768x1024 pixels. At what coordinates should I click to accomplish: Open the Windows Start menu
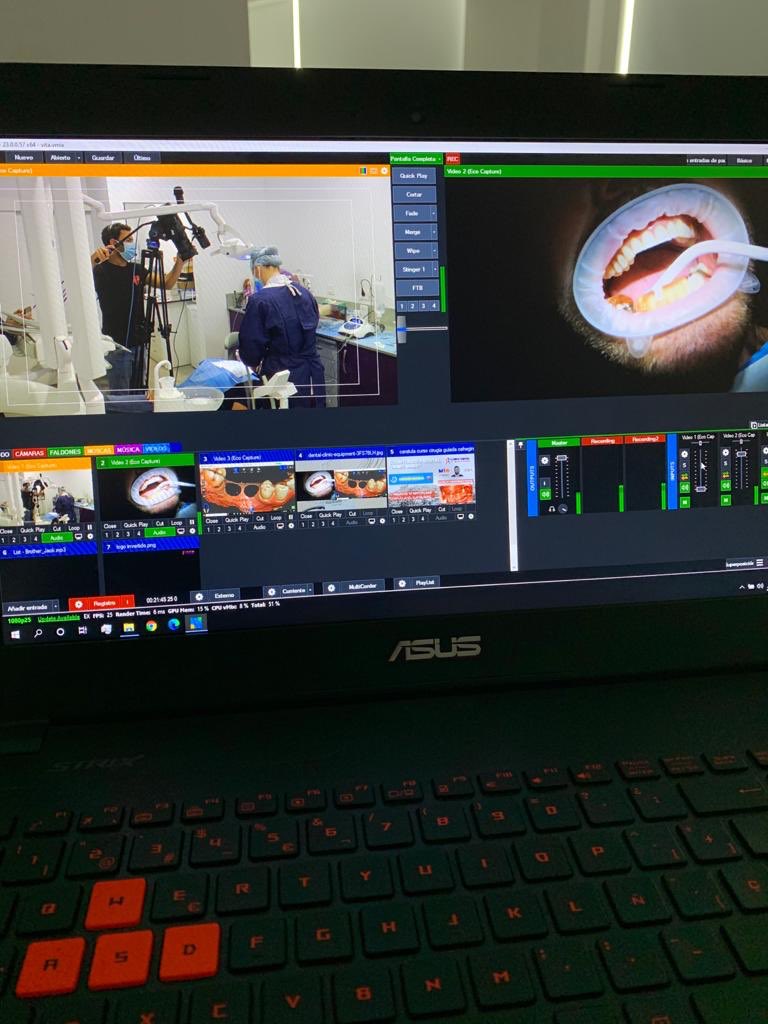click(15, 633)
